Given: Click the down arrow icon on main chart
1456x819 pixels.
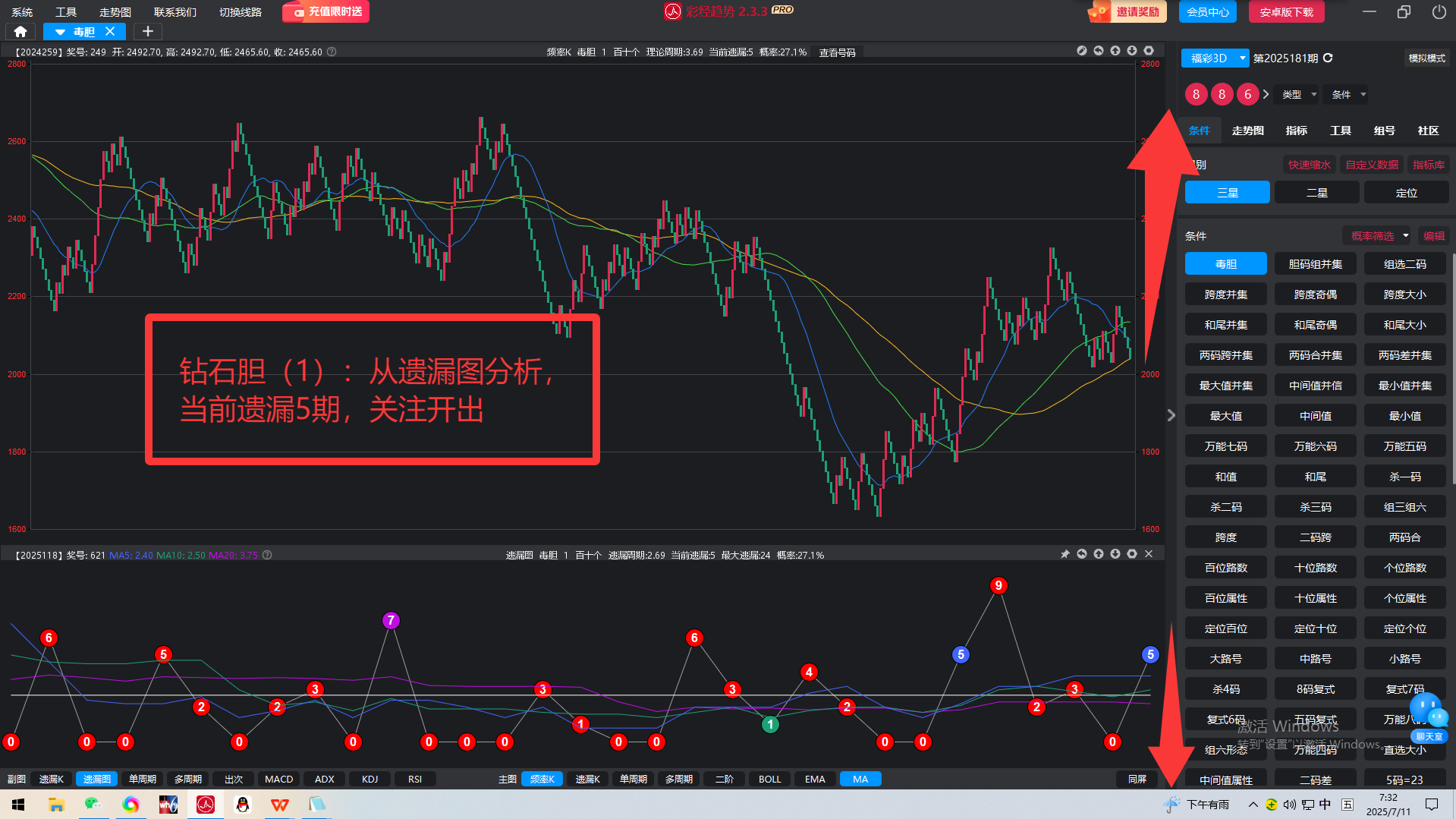Looking at the screenshot, I should click(x=1132, y=51).
